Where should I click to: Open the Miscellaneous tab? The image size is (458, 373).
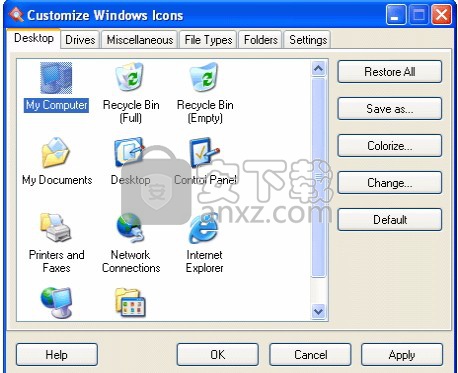pos(140,40)
